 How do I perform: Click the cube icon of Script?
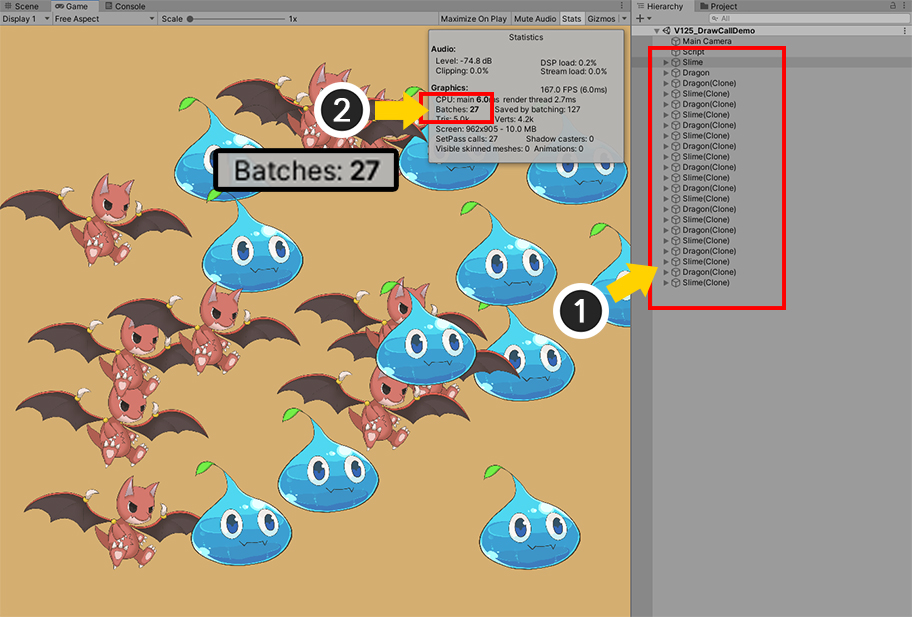pyautogui.click(x=676, y=52)
